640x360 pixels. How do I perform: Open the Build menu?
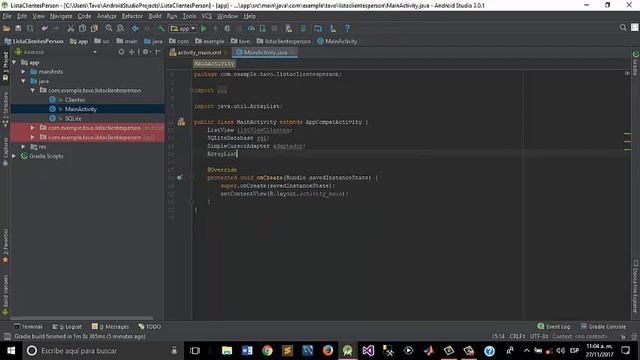155,16
